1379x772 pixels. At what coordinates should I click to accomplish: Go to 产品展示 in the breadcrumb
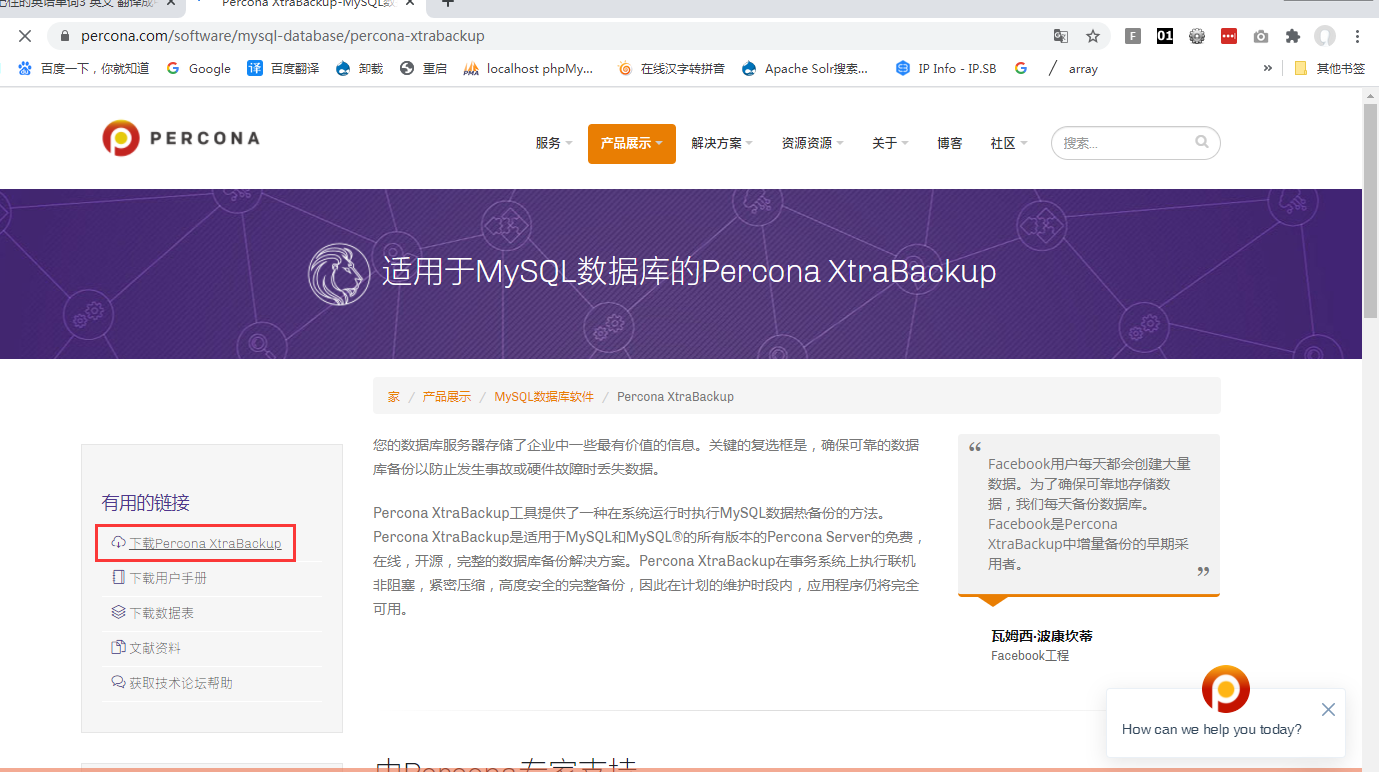[x=447, y=397]
